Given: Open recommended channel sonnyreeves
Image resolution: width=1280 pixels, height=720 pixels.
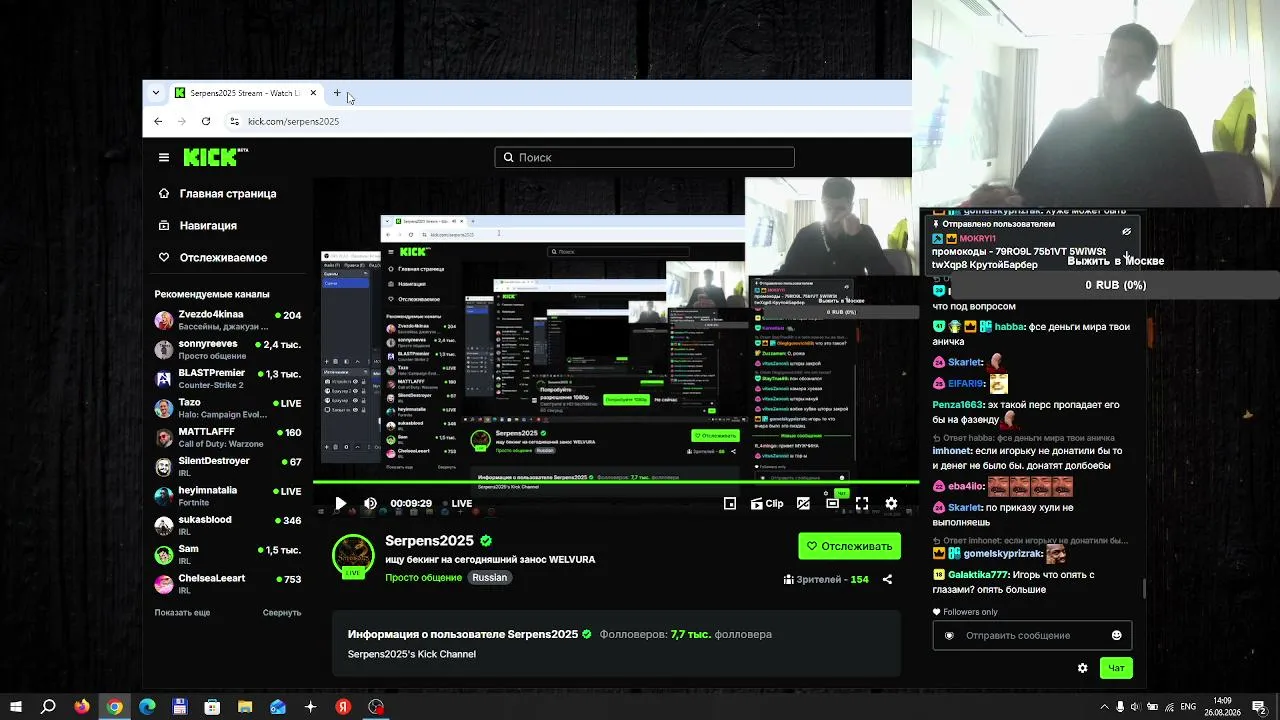Looking at the screenshot, I should pyautogui.click(x=228, y=349).
